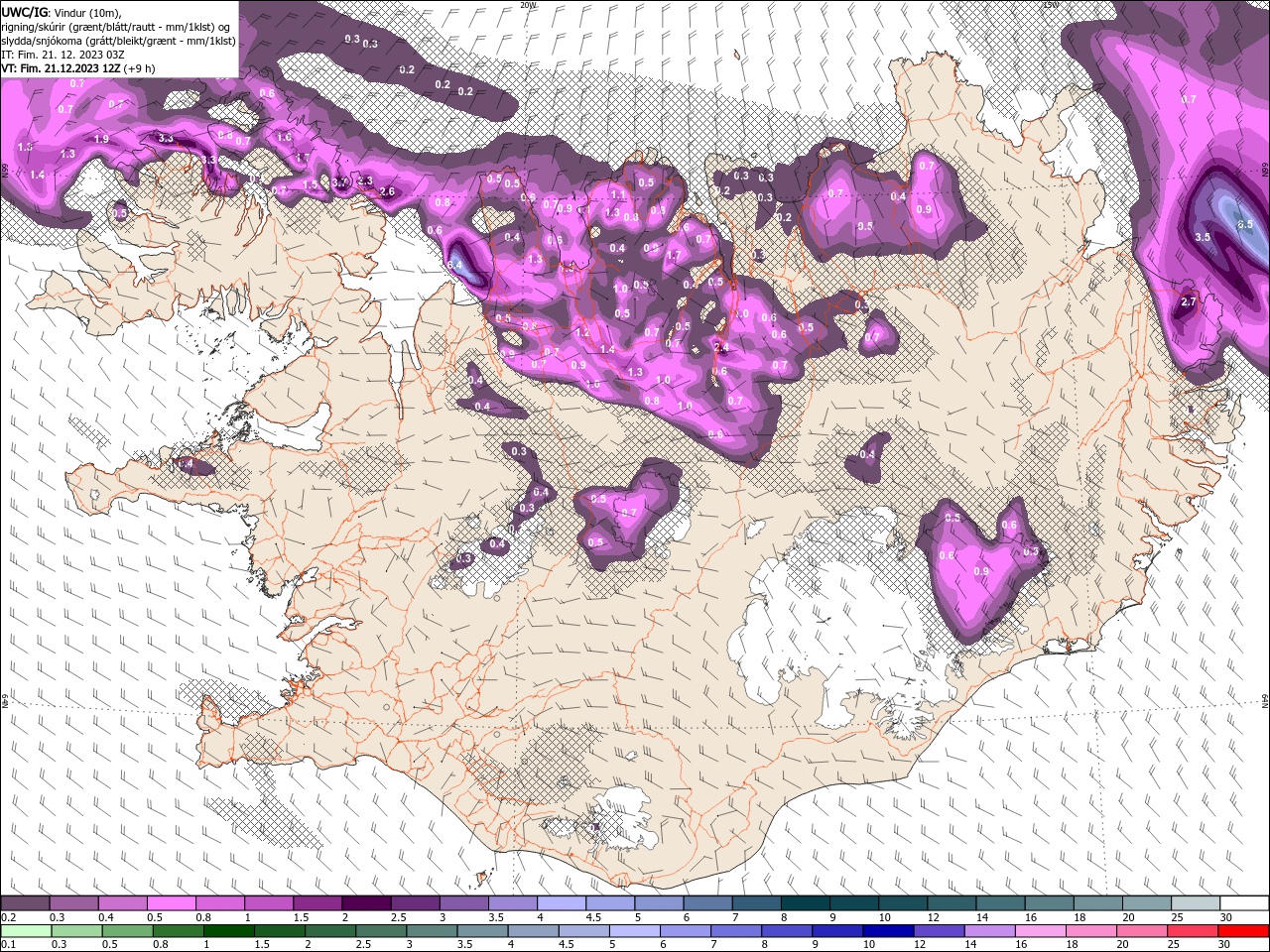Select the light periwinkle 4 snow legend swatch
Image resolution: width=1270 pixels, height=952 pixels.
tap(562, 903)
